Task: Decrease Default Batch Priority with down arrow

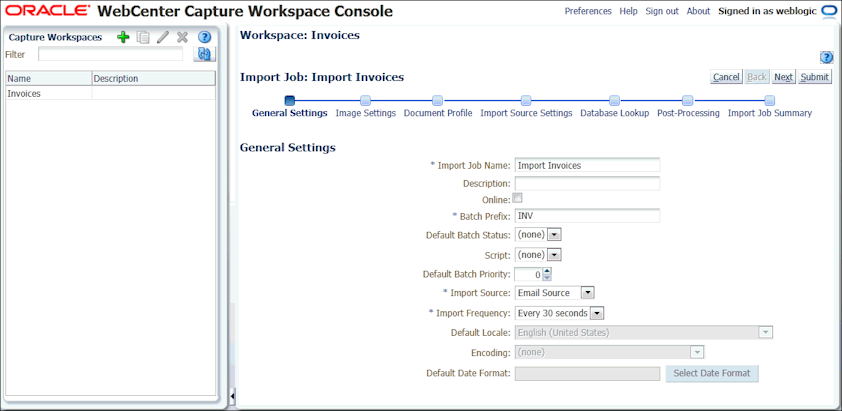Action: click(x=547, y=277)
